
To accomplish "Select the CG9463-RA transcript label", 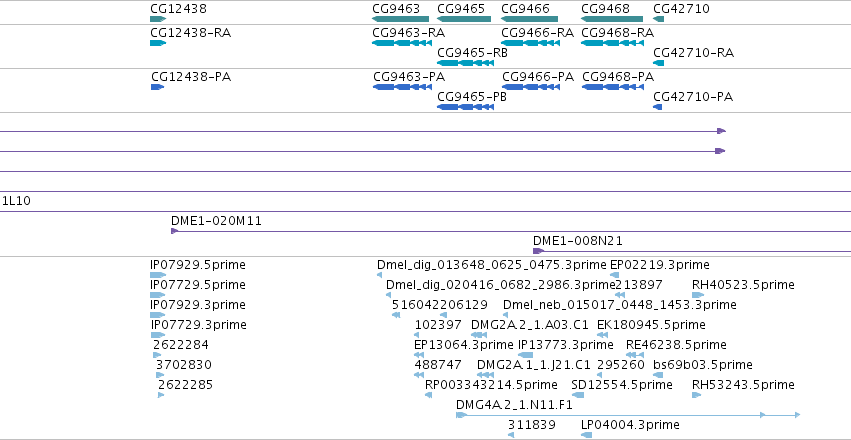I will (409, 33).
